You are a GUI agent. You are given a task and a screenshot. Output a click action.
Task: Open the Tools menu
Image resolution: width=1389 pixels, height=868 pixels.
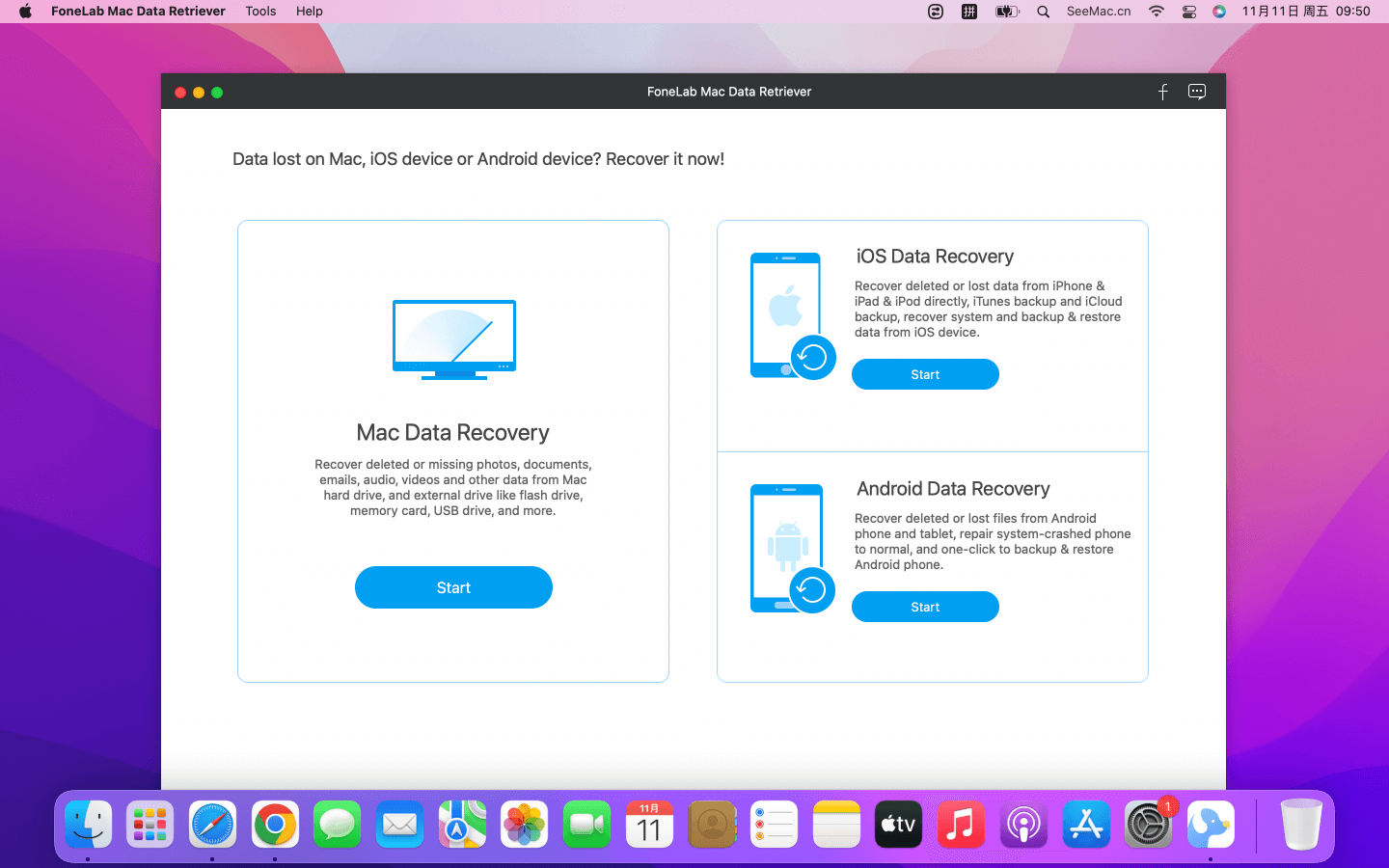260,12
